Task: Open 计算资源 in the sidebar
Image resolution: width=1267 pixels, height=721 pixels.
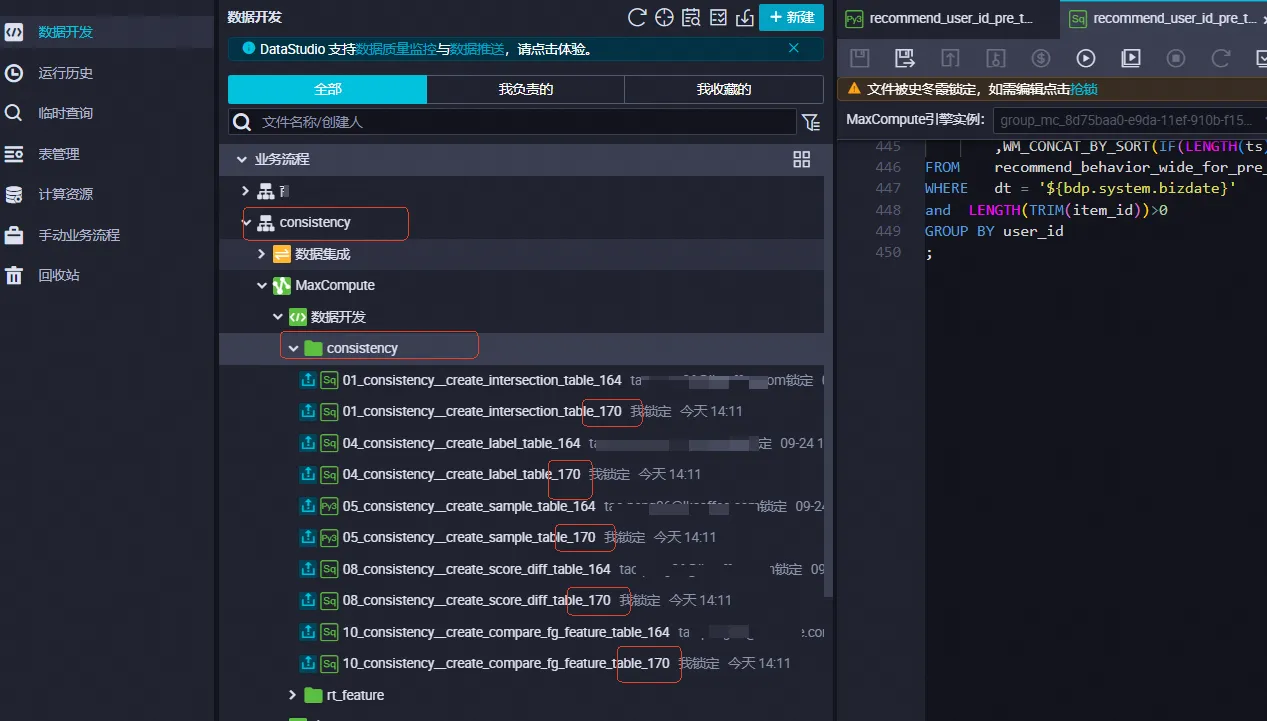Action: coord(65,194)
